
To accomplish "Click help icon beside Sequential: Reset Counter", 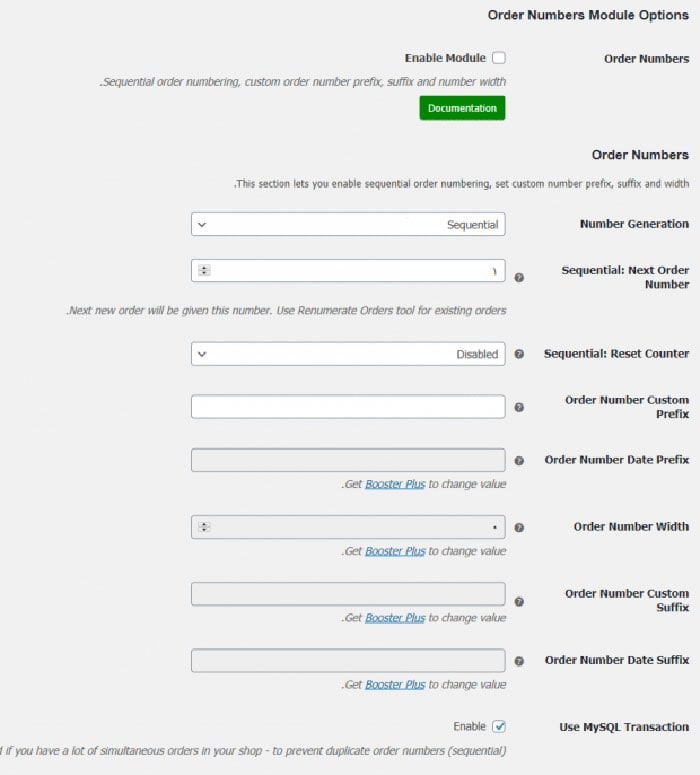I will coord(519,354).
